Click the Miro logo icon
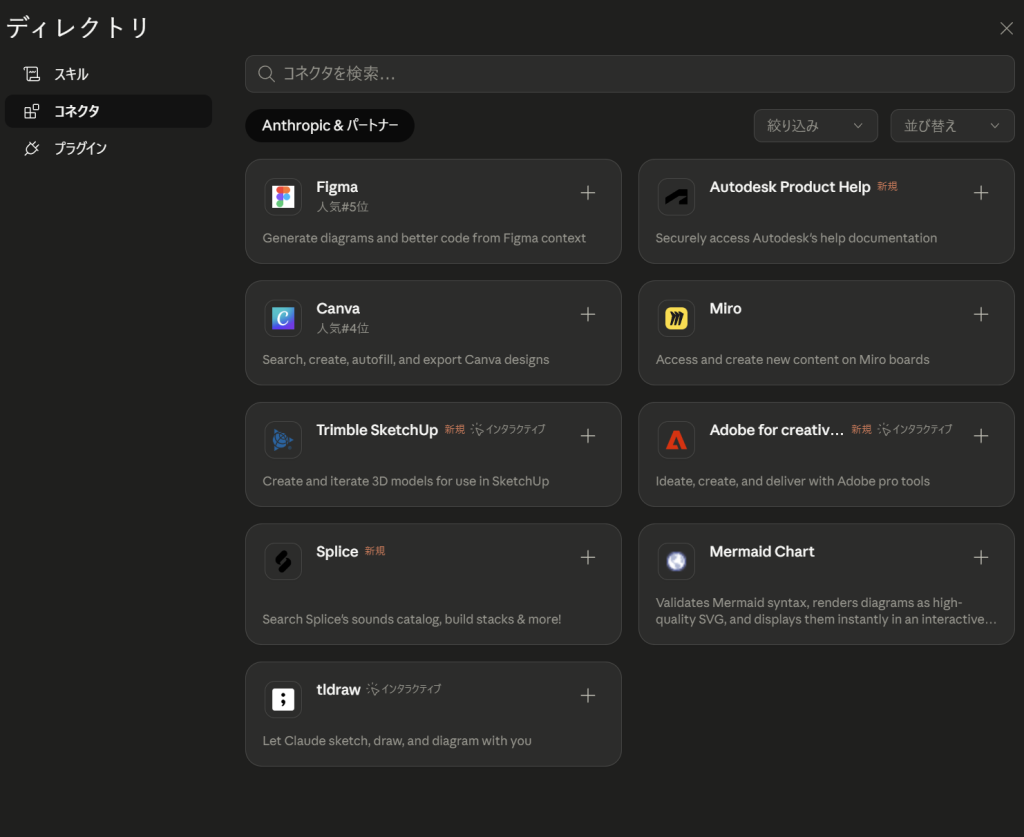1024x837 pixels. point(676,319)
